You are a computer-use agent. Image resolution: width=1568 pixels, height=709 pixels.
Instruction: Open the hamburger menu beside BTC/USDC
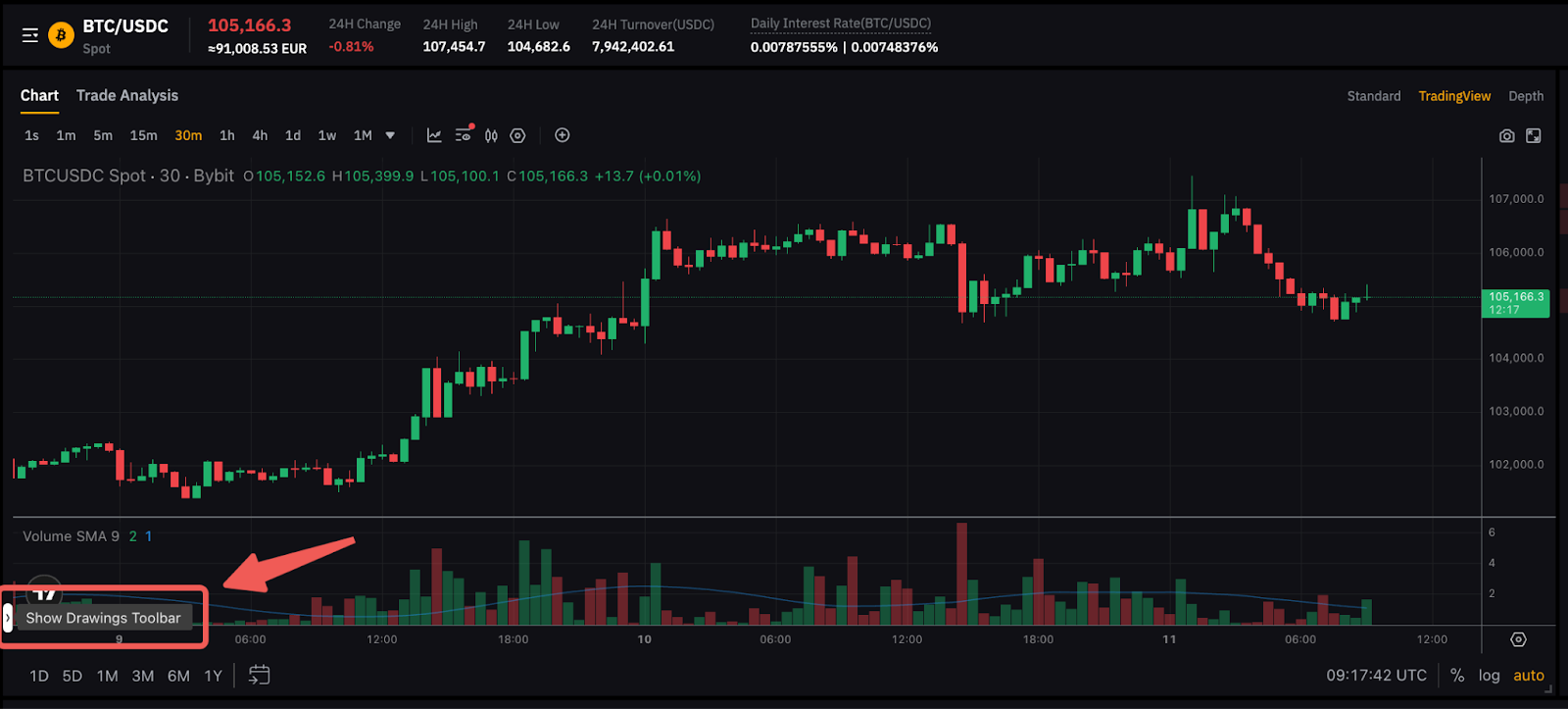tap(30, 35)
